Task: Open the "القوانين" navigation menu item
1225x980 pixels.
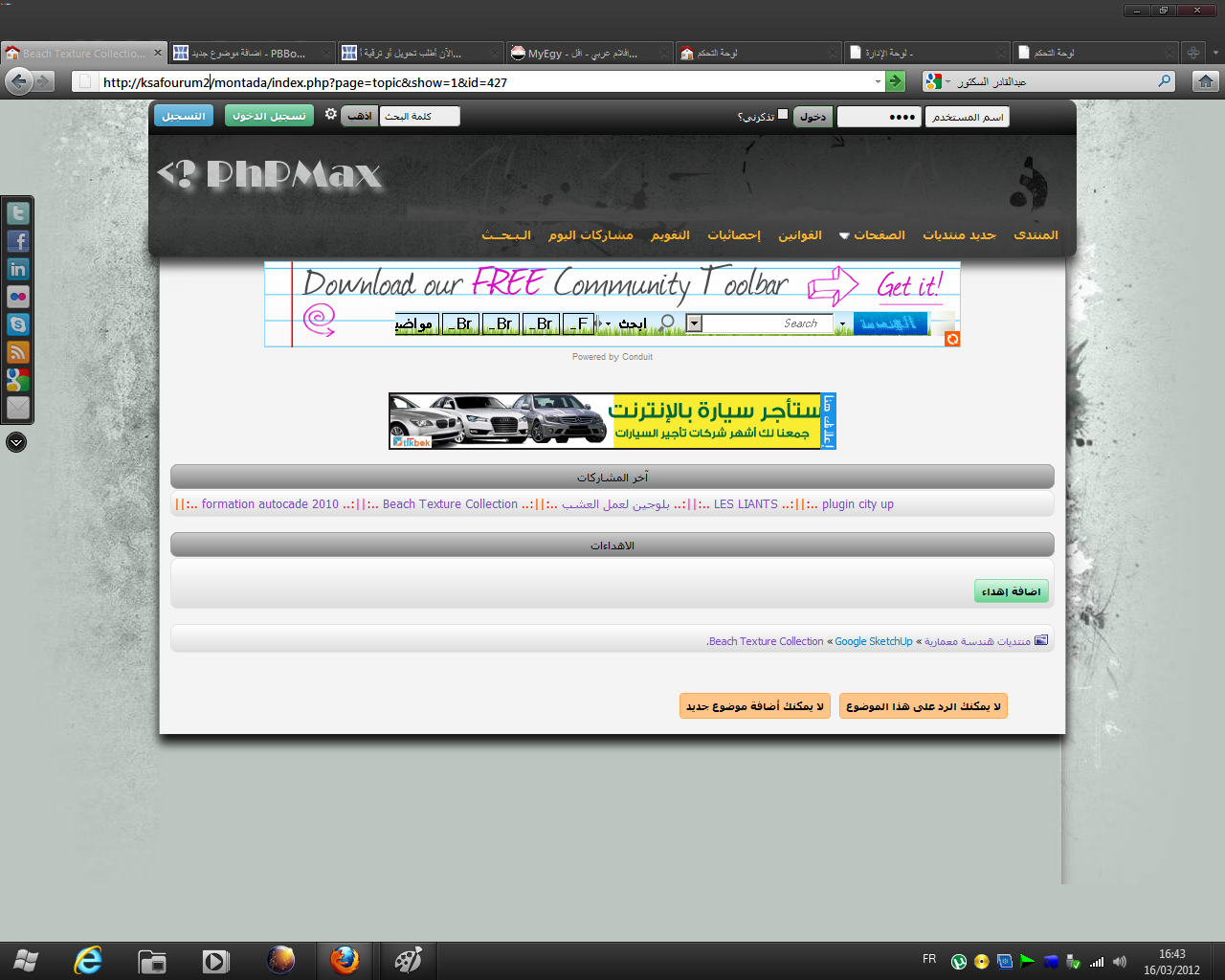Action: pyautogui.click(x=799, y=235)
